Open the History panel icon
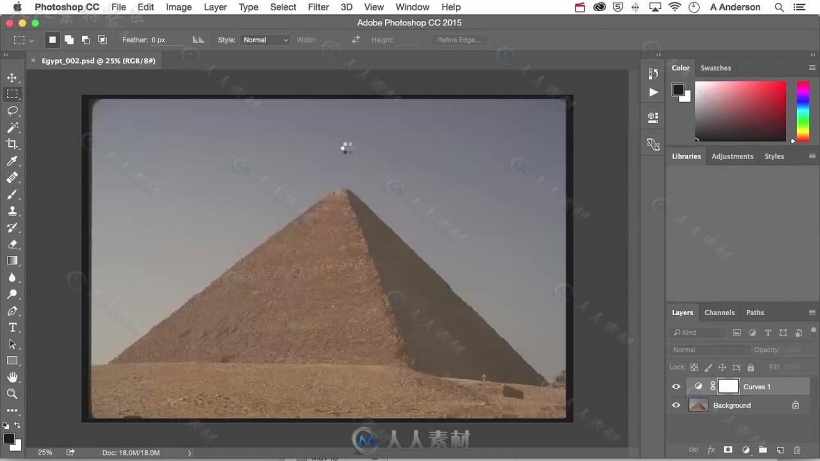The height and width of the screenshot is (461, 820). pyautogui.click(x=653, y=73)
